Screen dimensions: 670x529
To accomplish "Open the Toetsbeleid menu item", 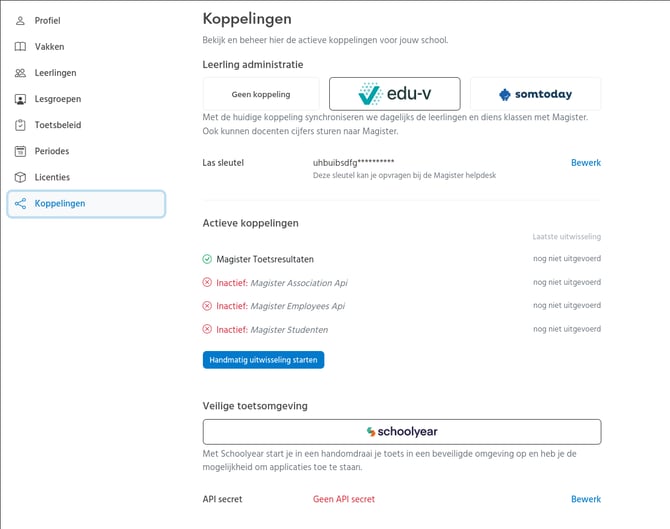I will pos(58,125).
